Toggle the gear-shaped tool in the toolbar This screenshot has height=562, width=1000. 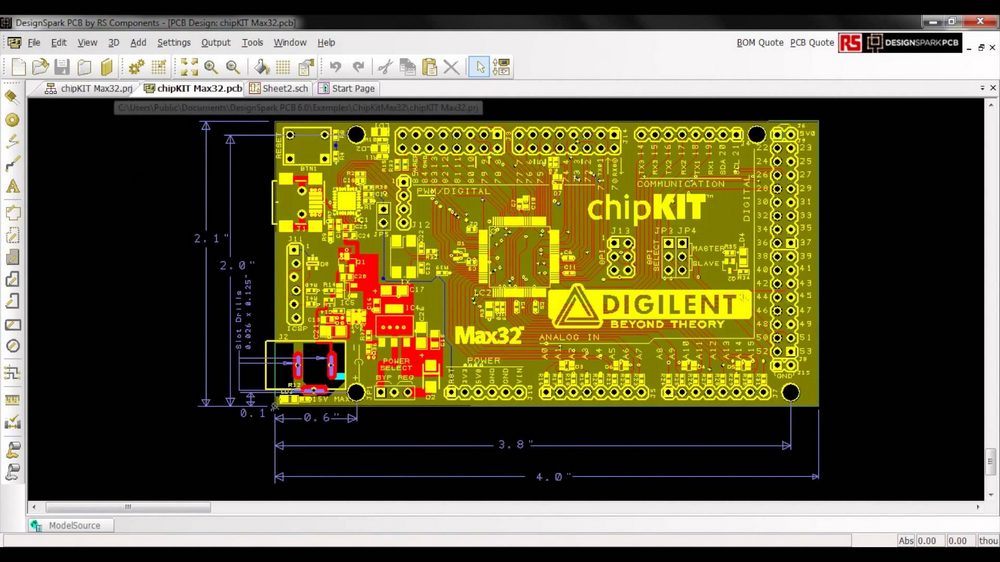tap(136, 67)
